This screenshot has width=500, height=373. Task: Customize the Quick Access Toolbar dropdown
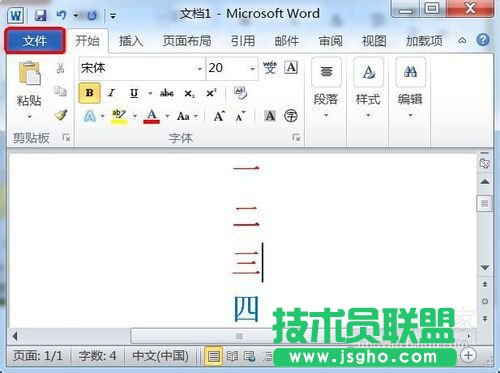click(113, 16)
